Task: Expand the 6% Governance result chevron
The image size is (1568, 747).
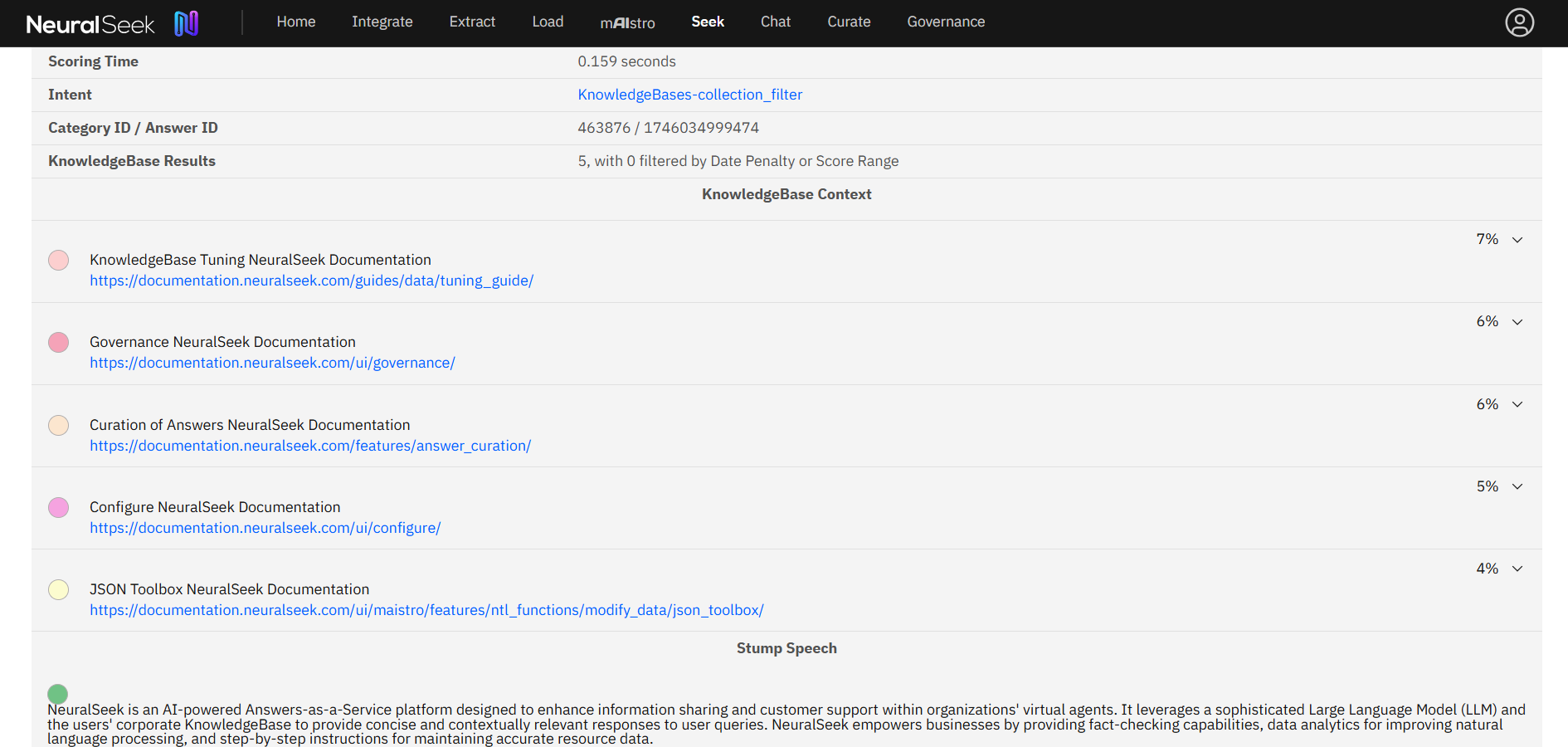Action: tap(1517, 322)
